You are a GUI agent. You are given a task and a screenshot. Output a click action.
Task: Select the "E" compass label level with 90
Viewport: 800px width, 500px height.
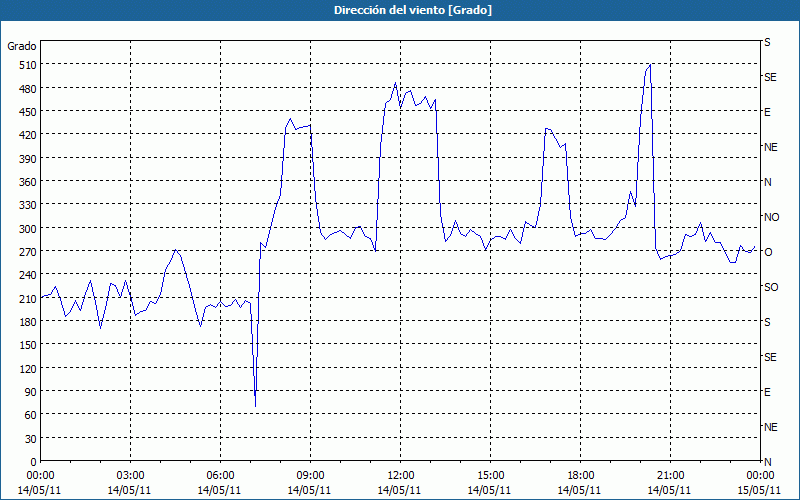pos(767,392)
